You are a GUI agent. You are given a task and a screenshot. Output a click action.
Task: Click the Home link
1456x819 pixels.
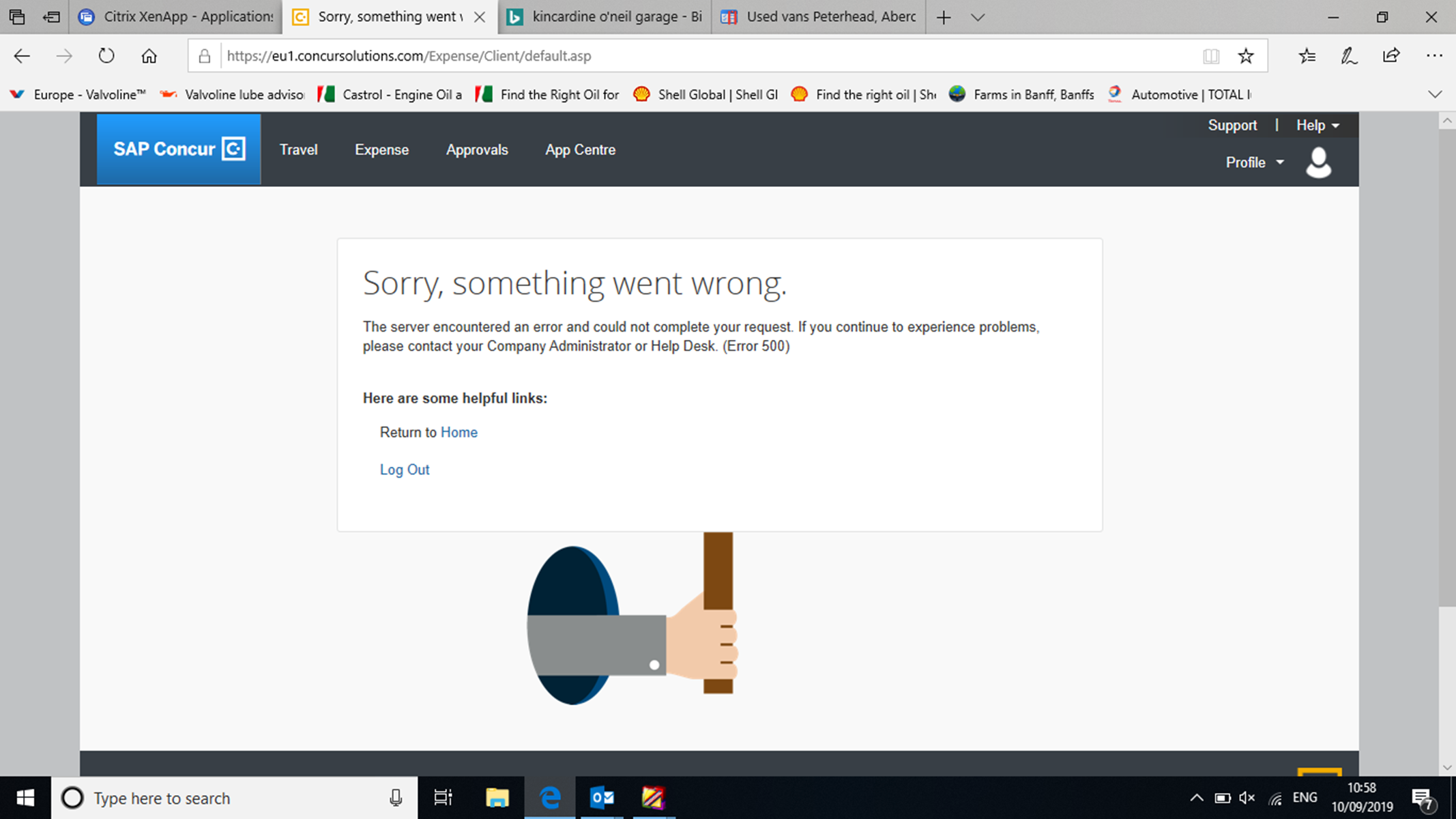pyautogui.click(x=458, y=432)
